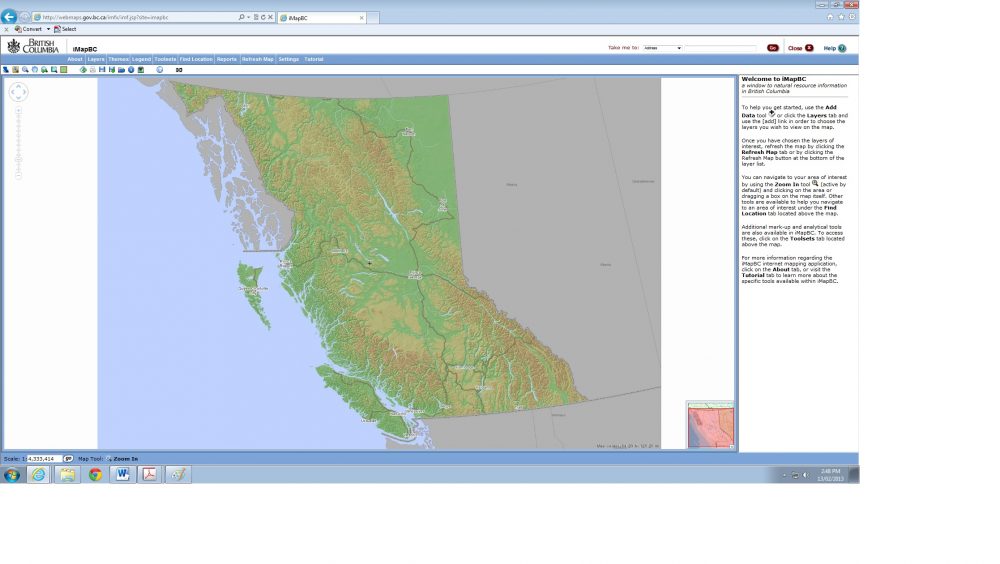Click the Refresh Map tab

[x=257, y=59]
